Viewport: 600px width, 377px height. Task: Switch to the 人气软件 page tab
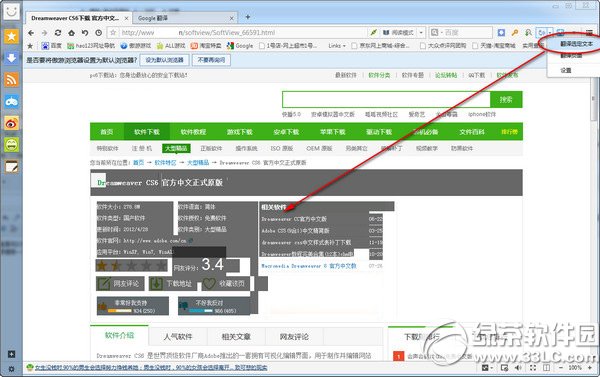point(178,337)
